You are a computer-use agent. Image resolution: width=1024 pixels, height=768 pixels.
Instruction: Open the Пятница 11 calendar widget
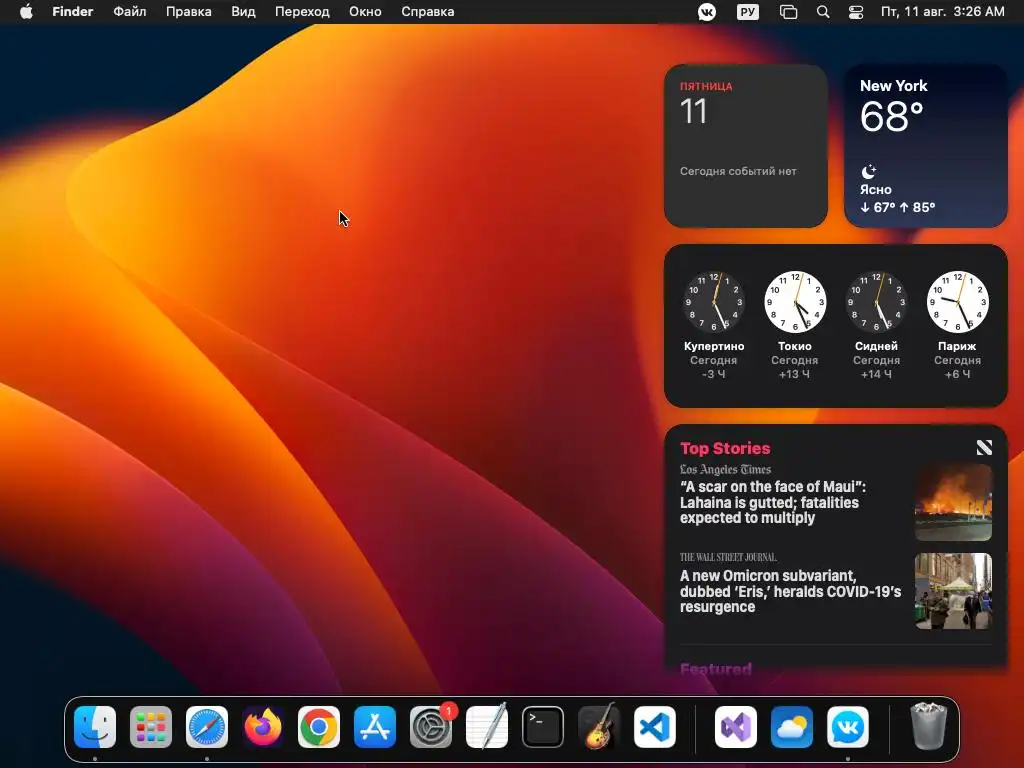[746, 146]
